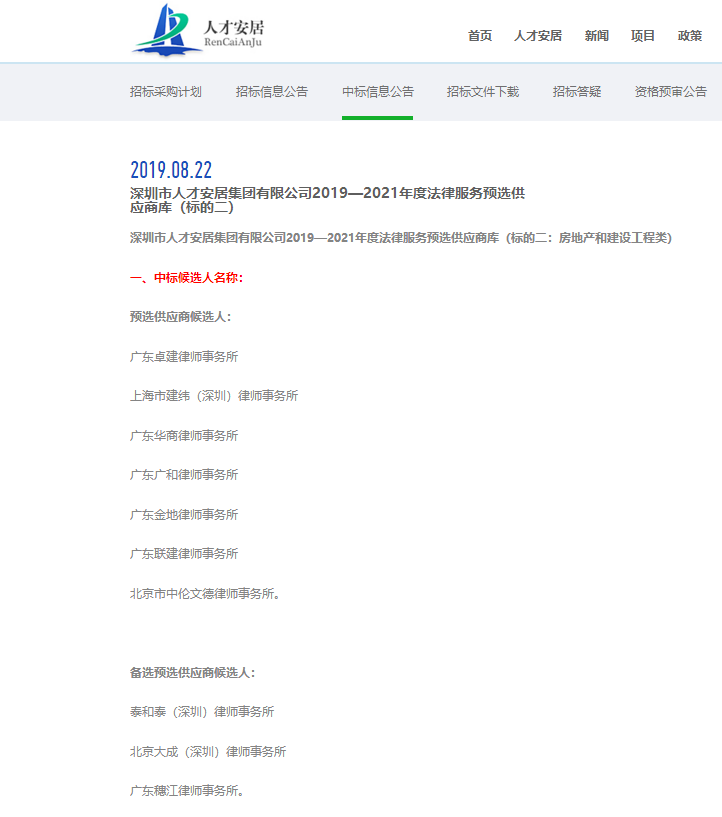The image size is (722, 817).
Task: Select the line 广东广和律师事务所
Action: pyautogui.click(x=184, y=475)
